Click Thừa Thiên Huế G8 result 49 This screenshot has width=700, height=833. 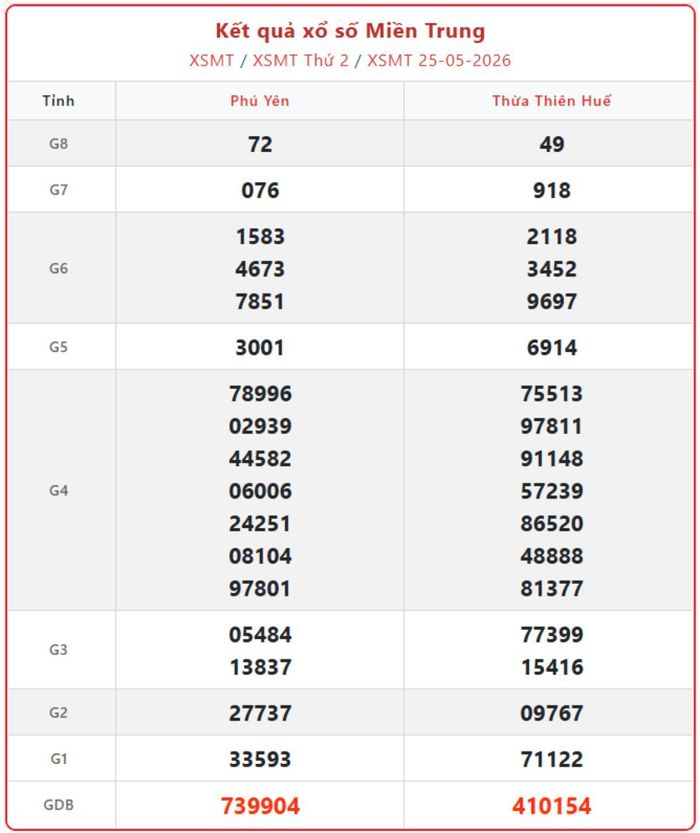point(552,144)
